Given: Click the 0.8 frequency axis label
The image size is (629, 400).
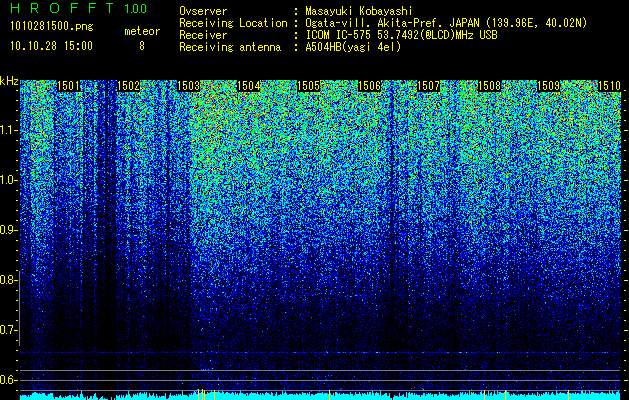Looking at the screenshot, I should [7, 280].
